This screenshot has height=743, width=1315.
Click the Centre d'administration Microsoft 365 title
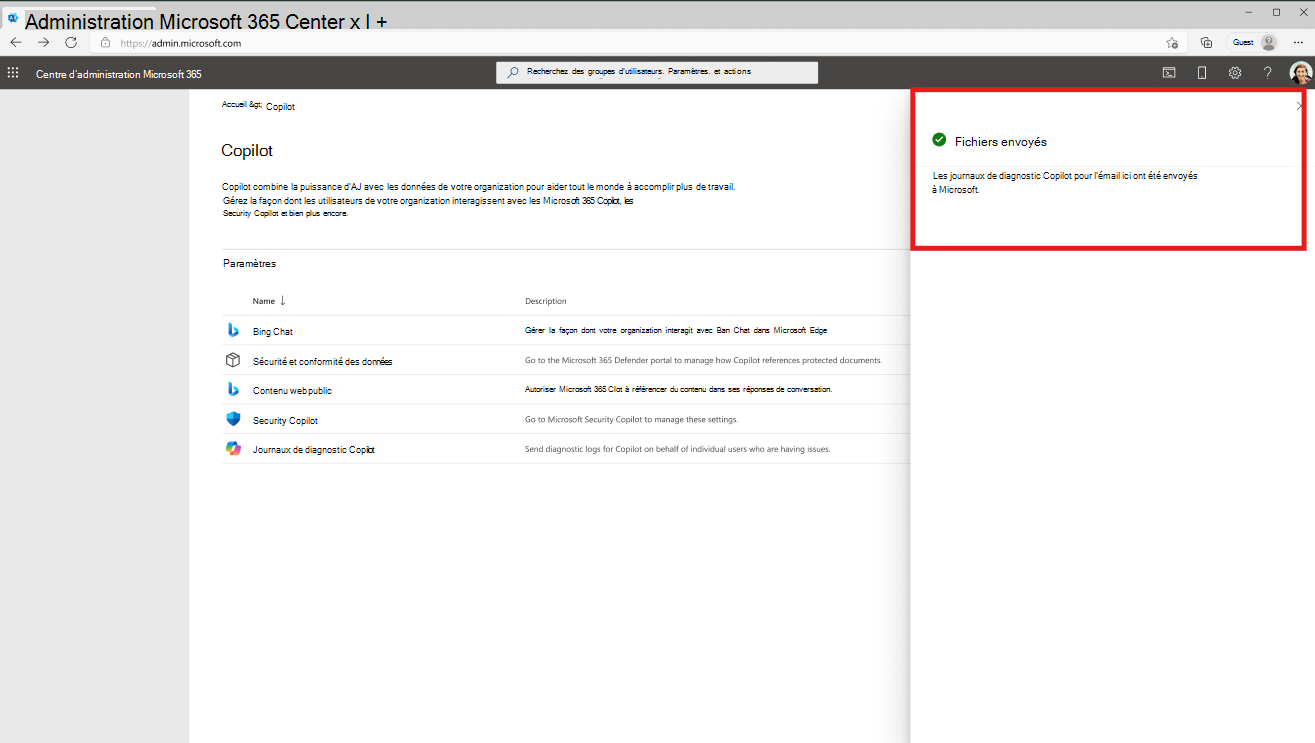click(x=119, y=74)
